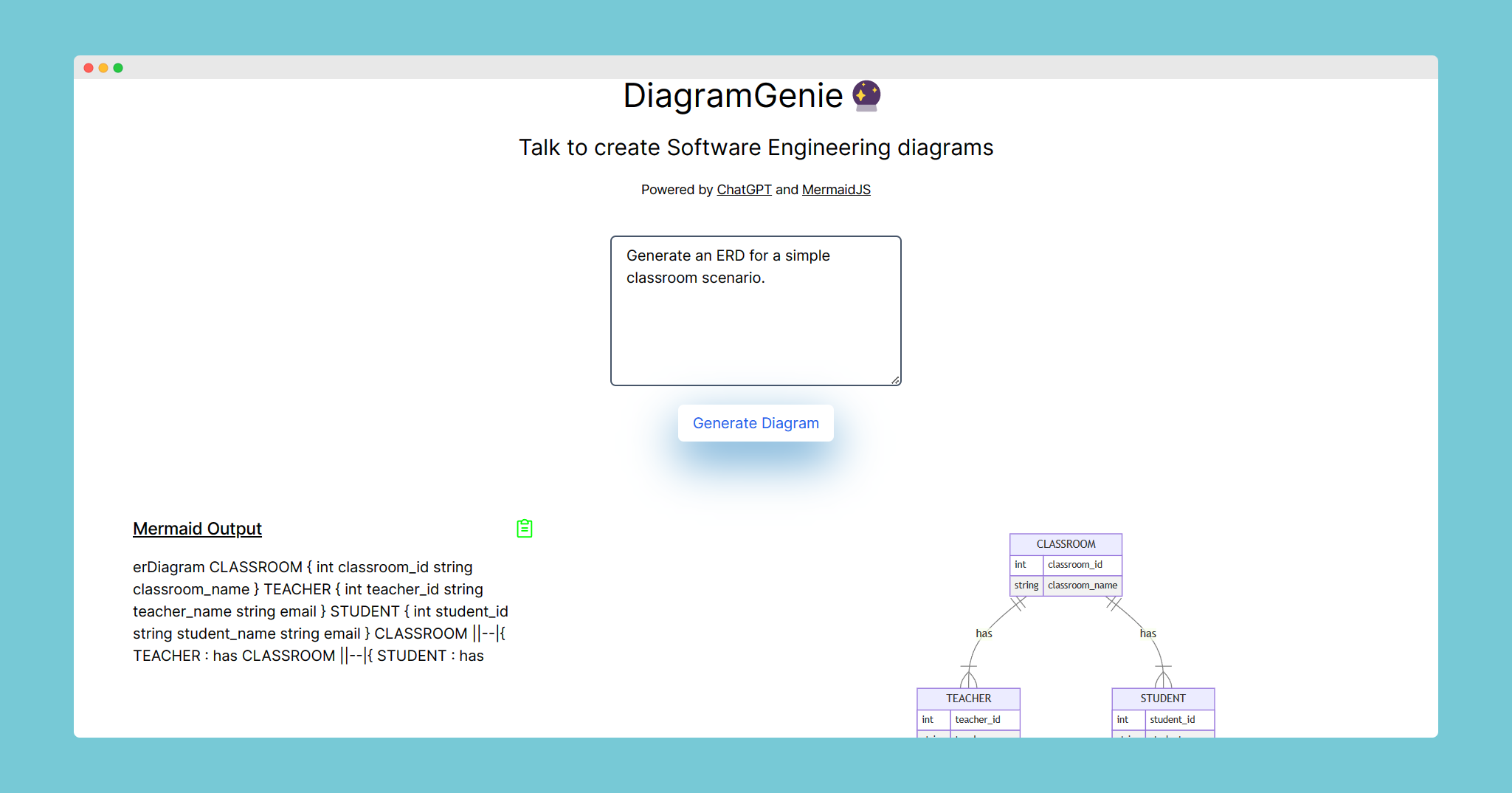Expand the textarea using its resize handle
This screenshot has width=1512, height=793.
pos(895,380)
